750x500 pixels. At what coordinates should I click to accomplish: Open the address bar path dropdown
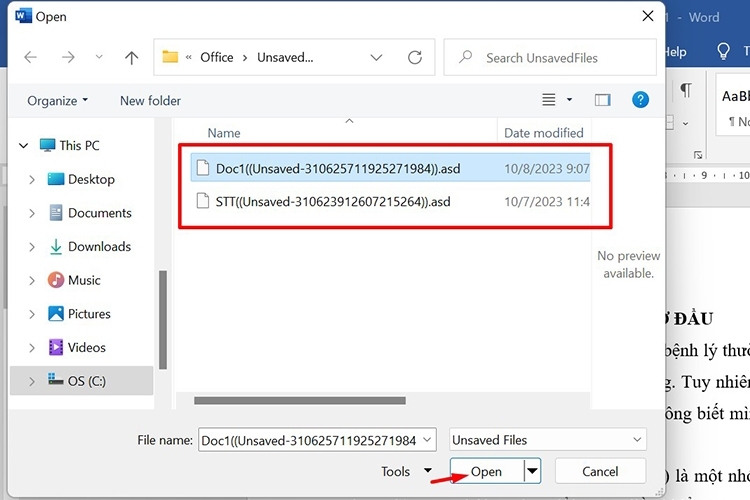[376, 57]
